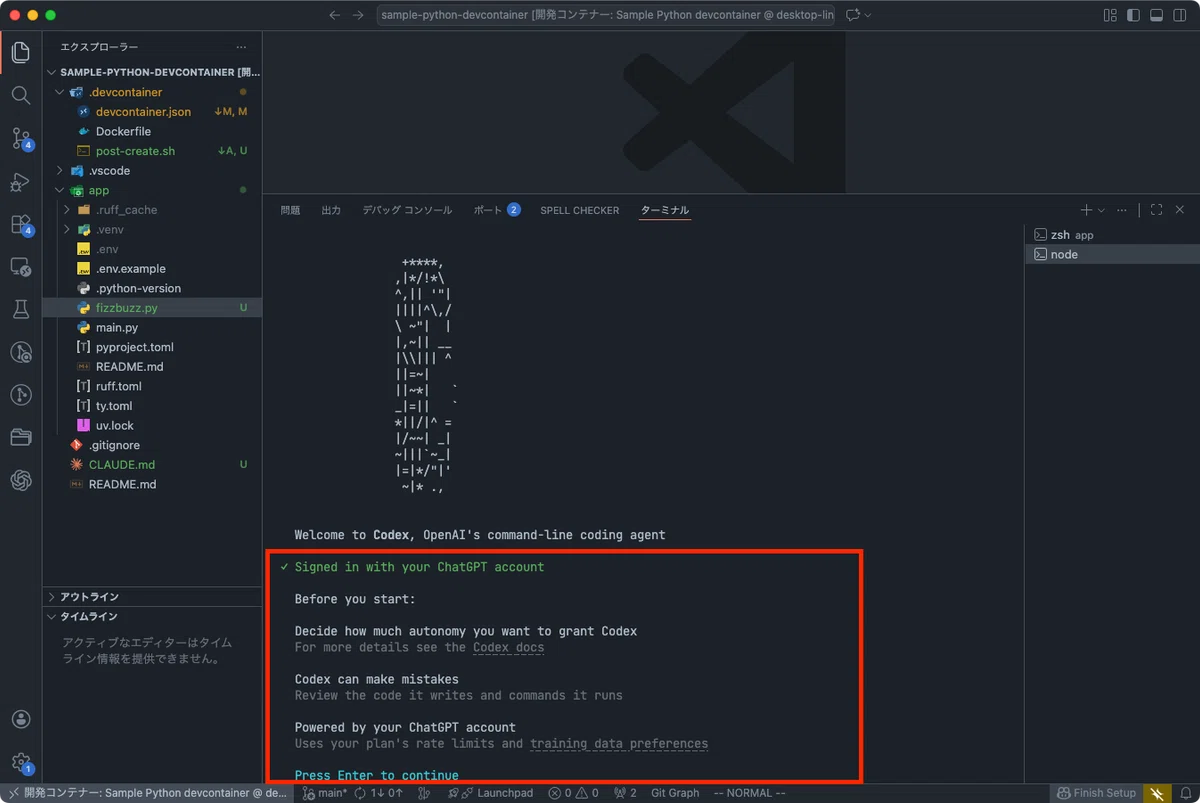Open the Source Control view with badge 4
1200x803 pixels.
pyautogui.click(x=20, y=139)
